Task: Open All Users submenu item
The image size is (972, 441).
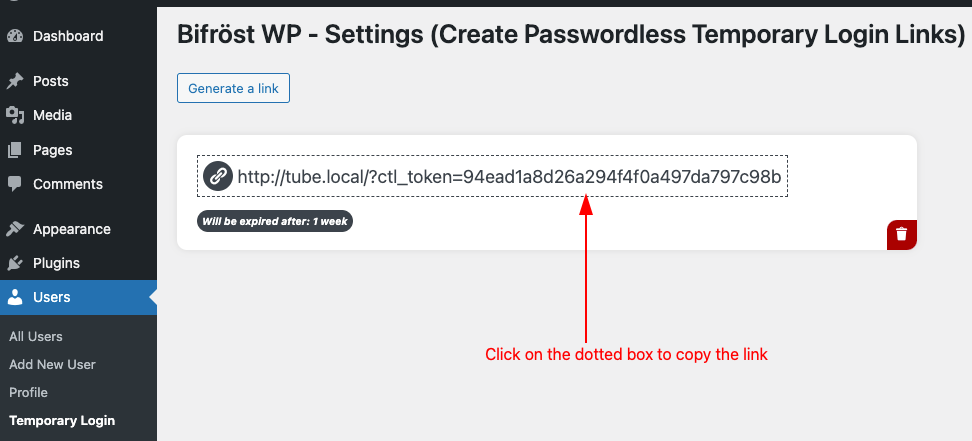Action: (x=36, y=336)
